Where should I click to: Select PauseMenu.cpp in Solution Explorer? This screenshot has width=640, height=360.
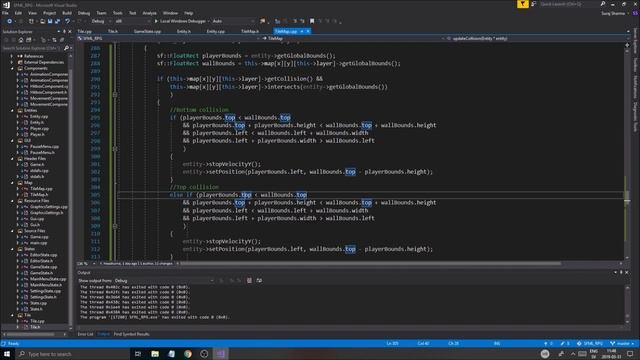coord(44,147)
